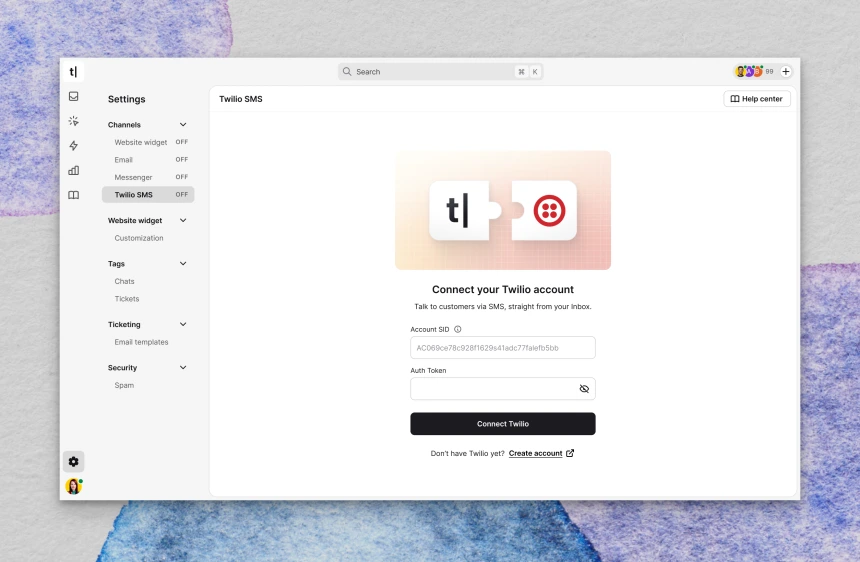Select Twilio SMS channel item
860x562 pixels.
[x=148, y=195]
